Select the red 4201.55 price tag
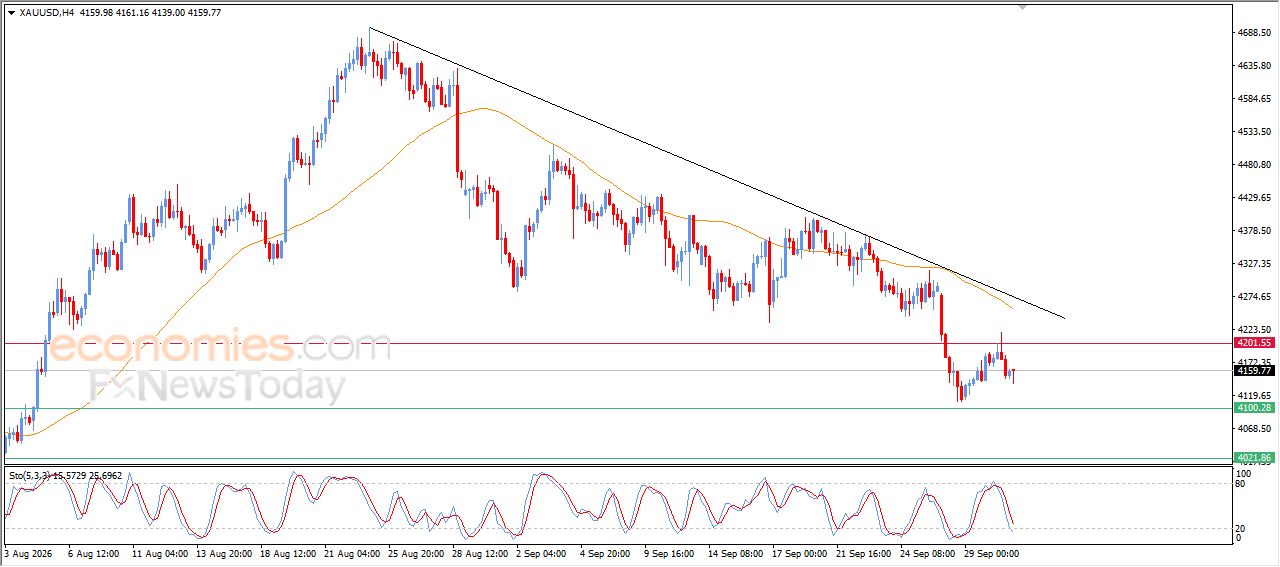This screenshot has height=567, width=1280. point(1253,343)
